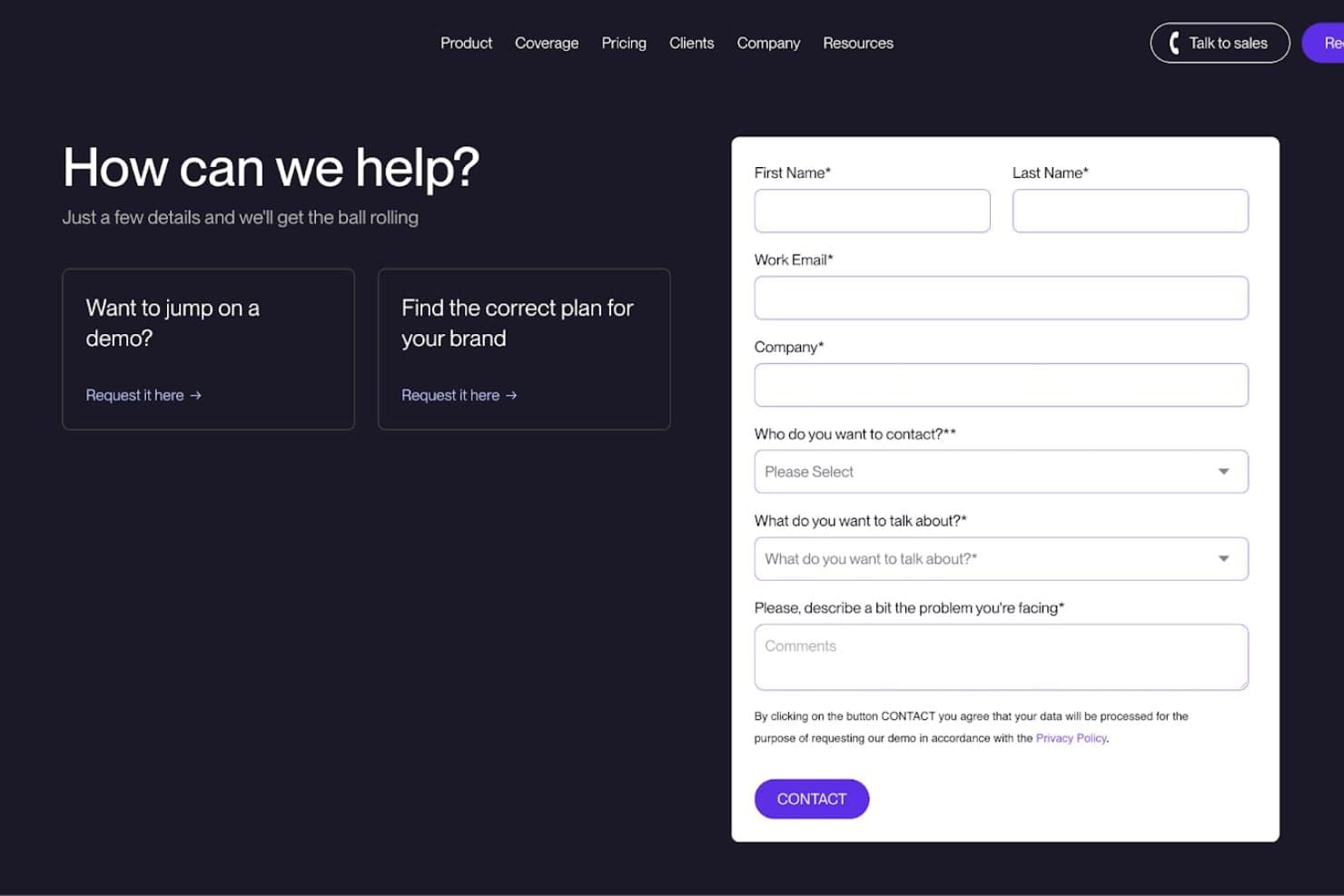This screenshot has width=1344, height=896.
Task: Click the arrow icon under Find the correct plan
Action: (511, 396)
